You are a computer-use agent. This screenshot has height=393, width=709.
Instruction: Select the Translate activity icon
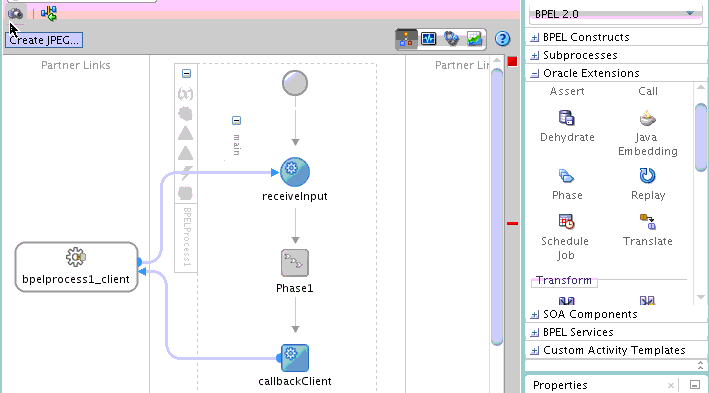pos(648,222)
